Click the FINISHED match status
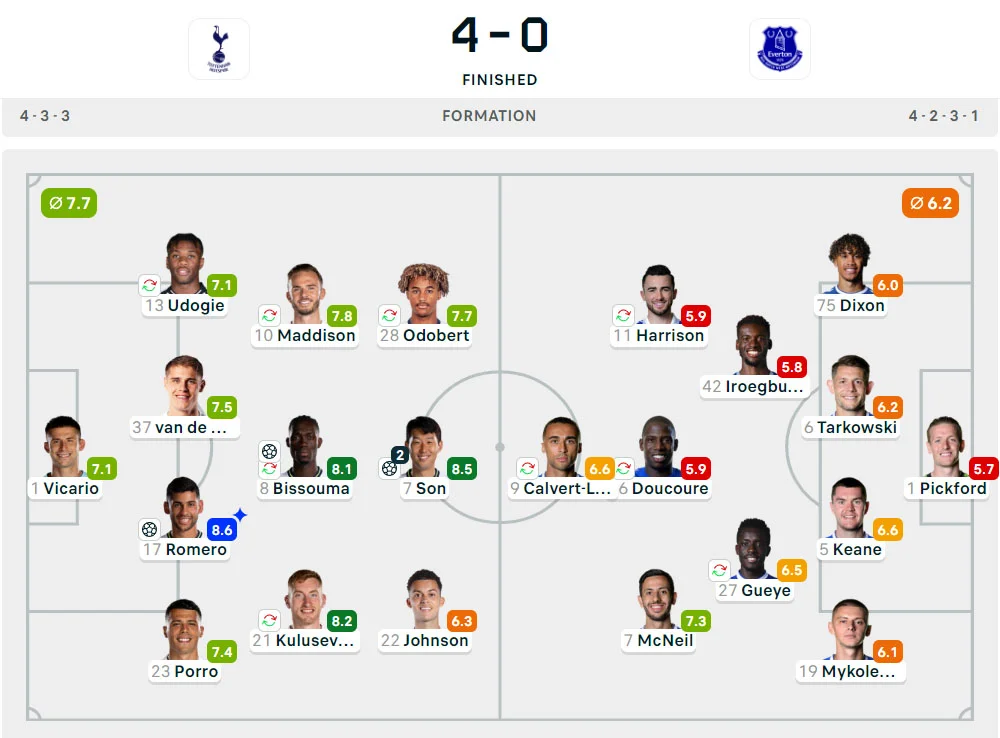 click(499, 80)
